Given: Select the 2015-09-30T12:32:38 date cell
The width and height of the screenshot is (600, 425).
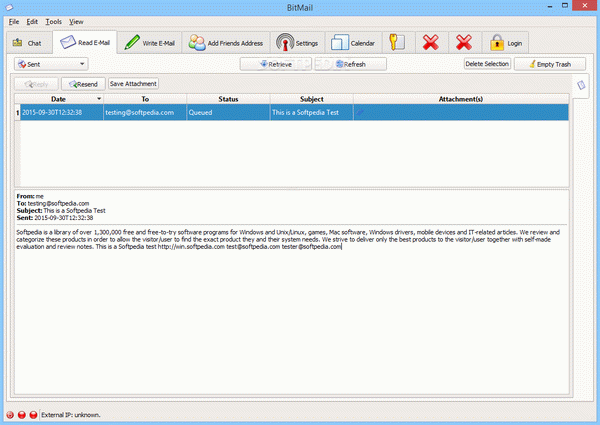Looking at the screenshot, I should [62, 112].
